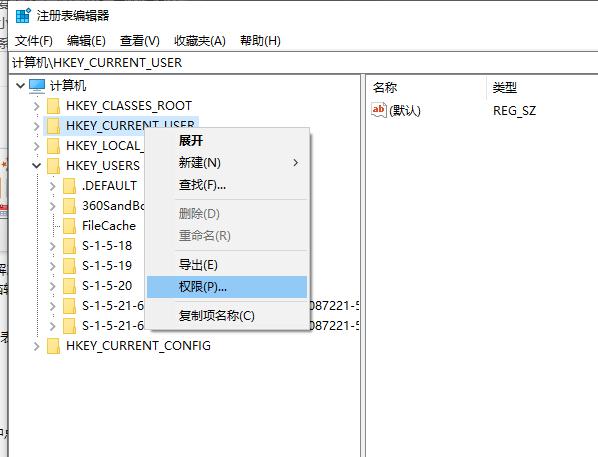
Task: Select the S-1-5-18 key label
Action: 107,246
